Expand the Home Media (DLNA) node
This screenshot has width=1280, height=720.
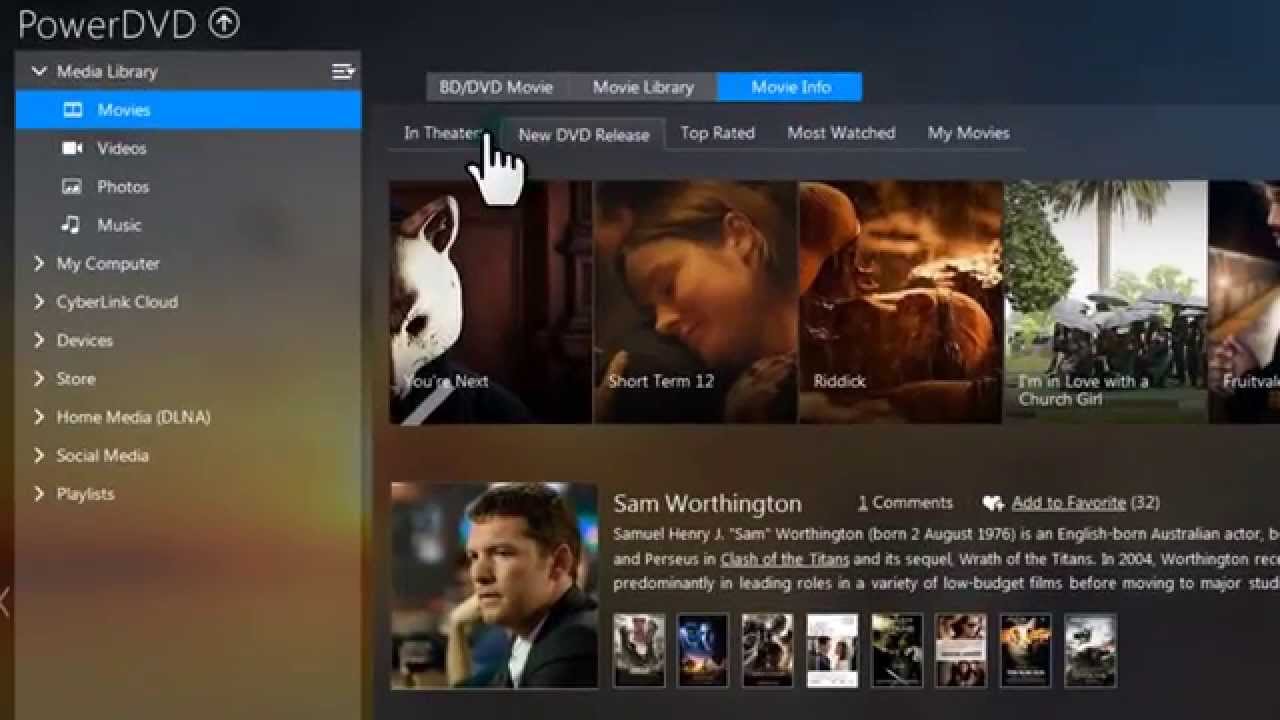39,417
